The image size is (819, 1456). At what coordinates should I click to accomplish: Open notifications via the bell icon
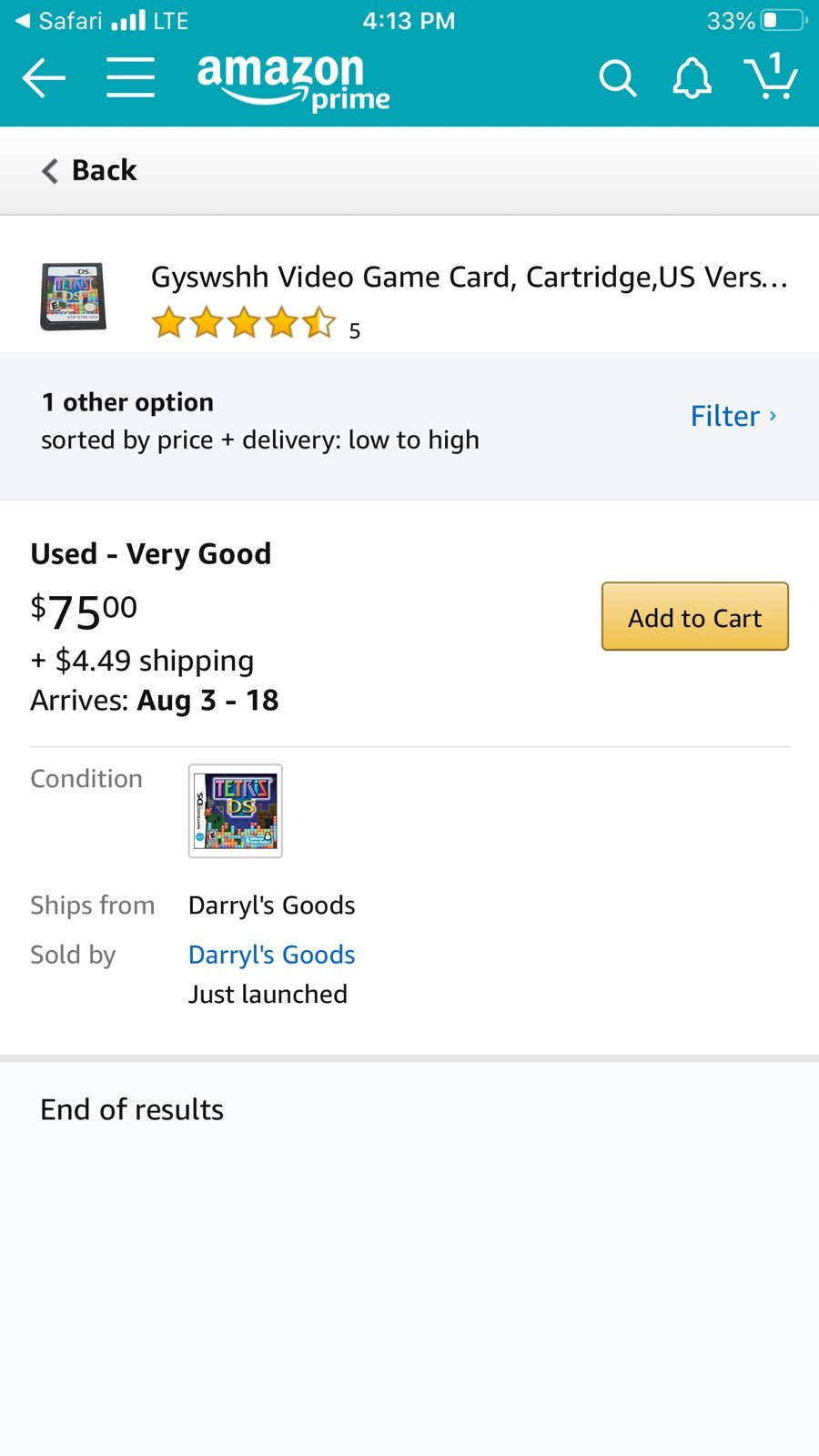coord(692,78)
